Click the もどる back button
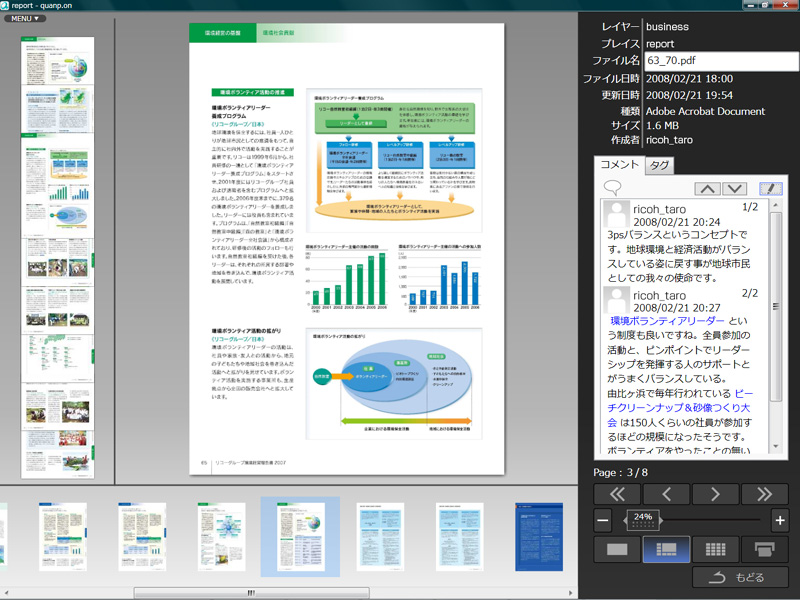Image resolution: width=800 pixels, height=600 pixels. (x=738, y=577)
